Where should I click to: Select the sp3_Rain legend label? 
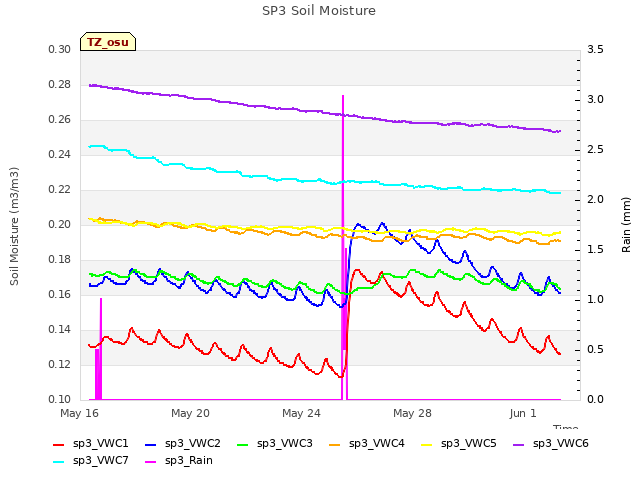(x=189, y=461)
